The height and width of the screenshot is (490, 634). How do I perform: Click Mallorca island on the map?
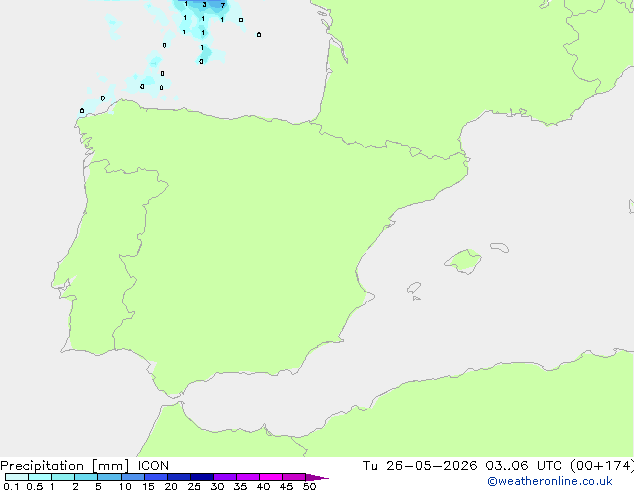tap(464, 261)
